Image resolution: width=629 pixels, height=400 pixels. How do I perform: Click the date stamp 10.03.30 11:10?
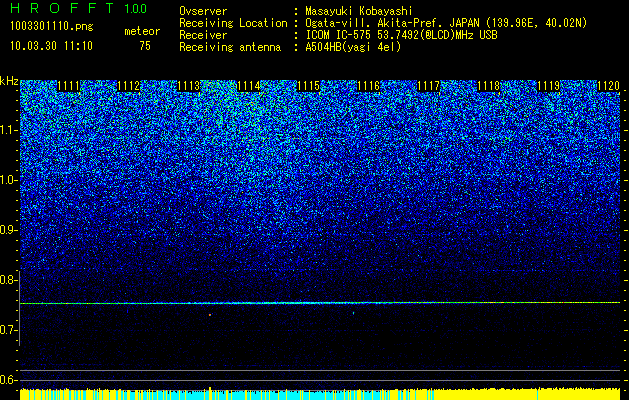tap(52, 46)
